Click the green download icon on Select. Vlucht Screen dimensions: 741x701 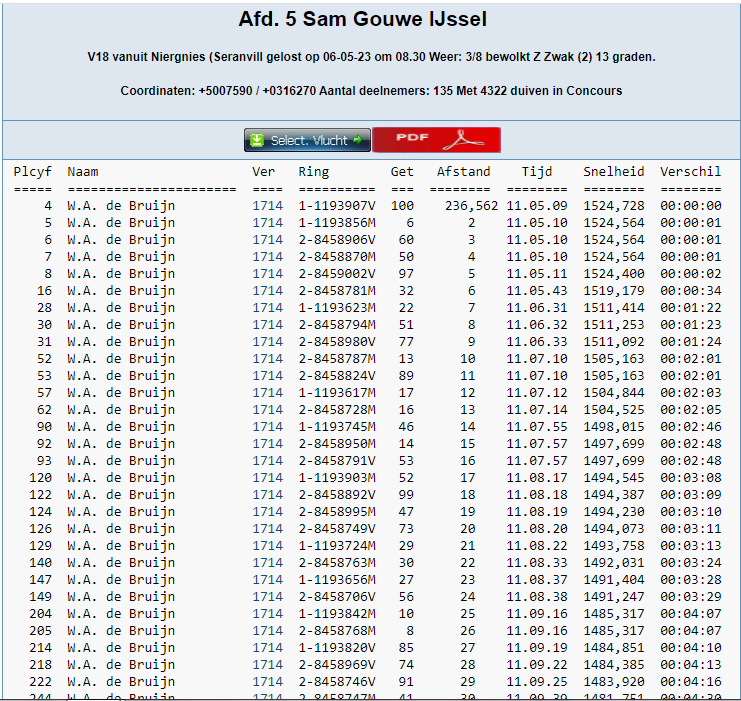point(257,140)
